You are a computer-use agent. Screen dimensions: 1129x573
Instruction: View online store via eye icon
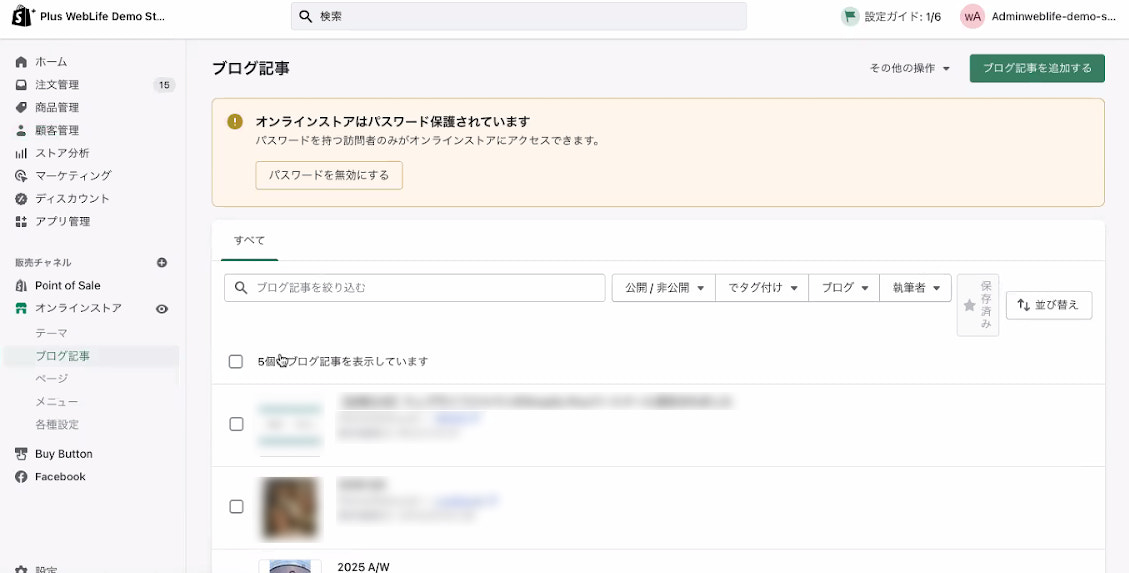[162, 309]
